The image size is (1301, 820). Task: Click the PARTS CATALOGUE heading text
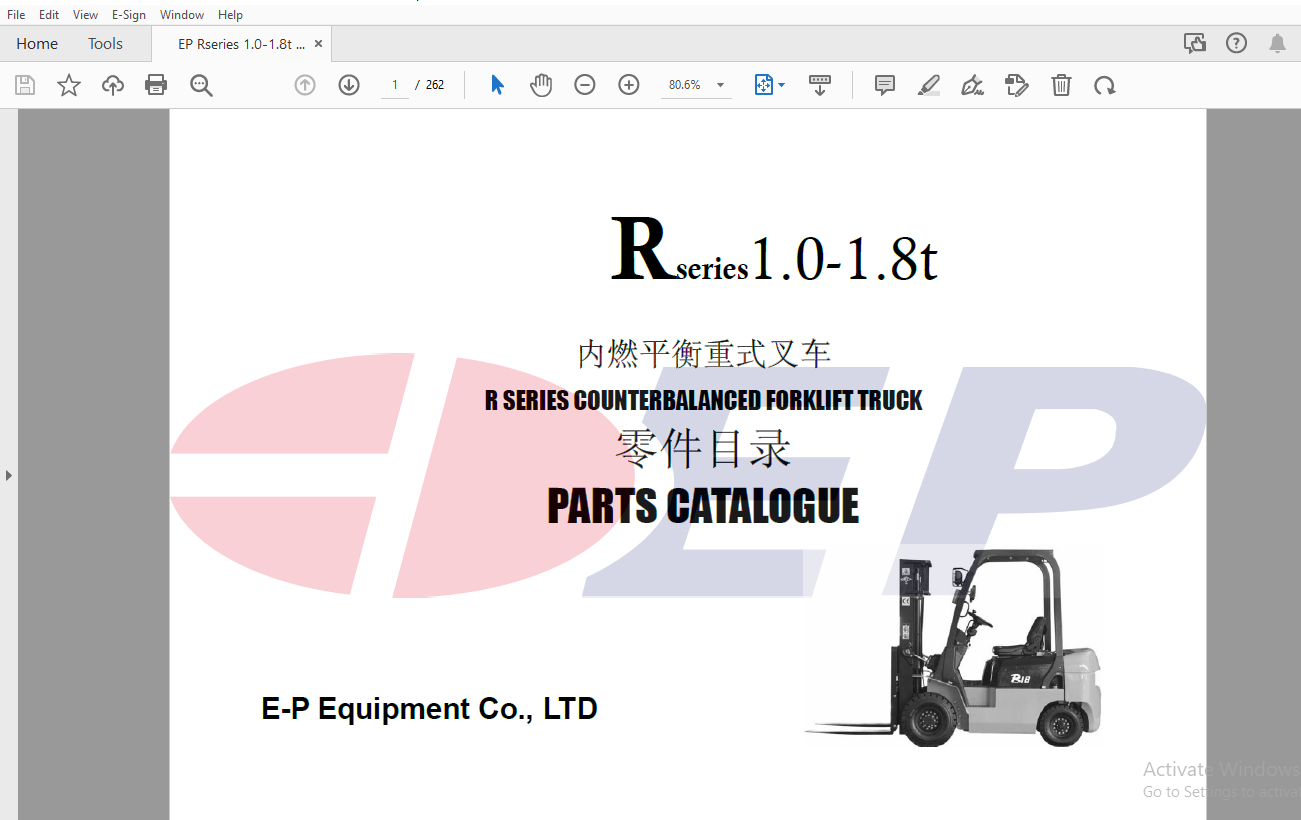[x=703, y=506]
